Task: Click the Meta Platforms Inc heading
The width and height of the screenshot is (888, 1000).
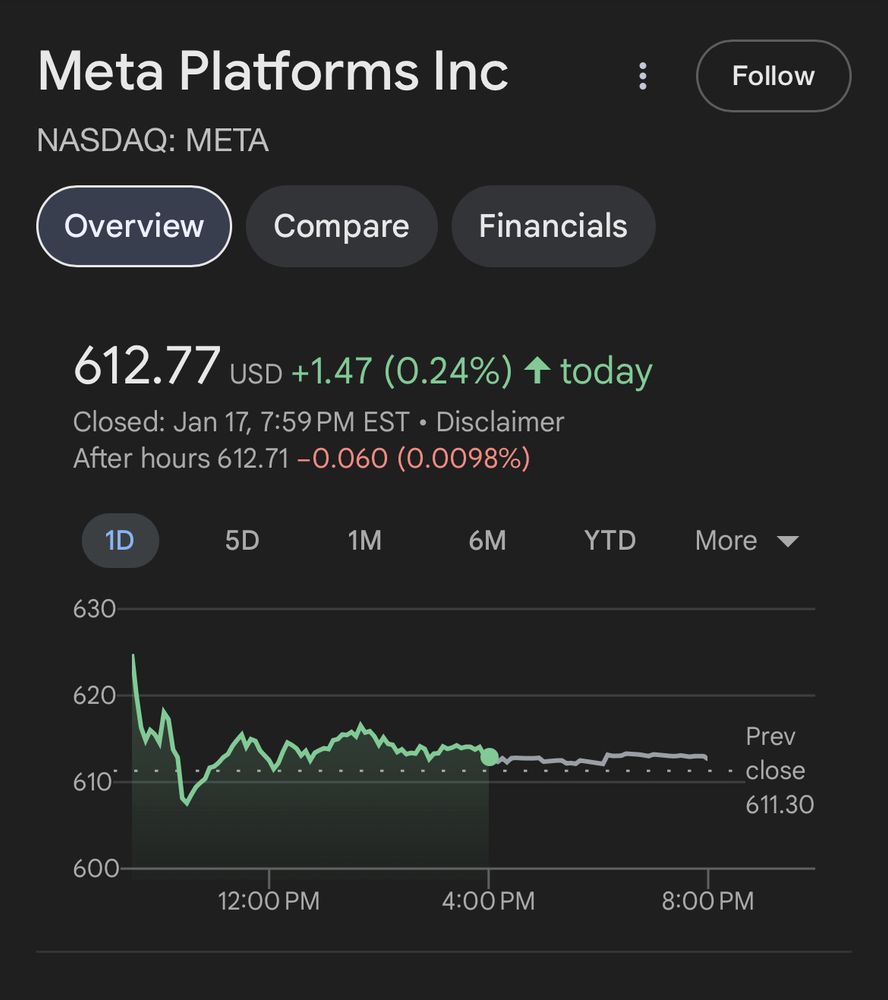Action: (x=273, y=72)
